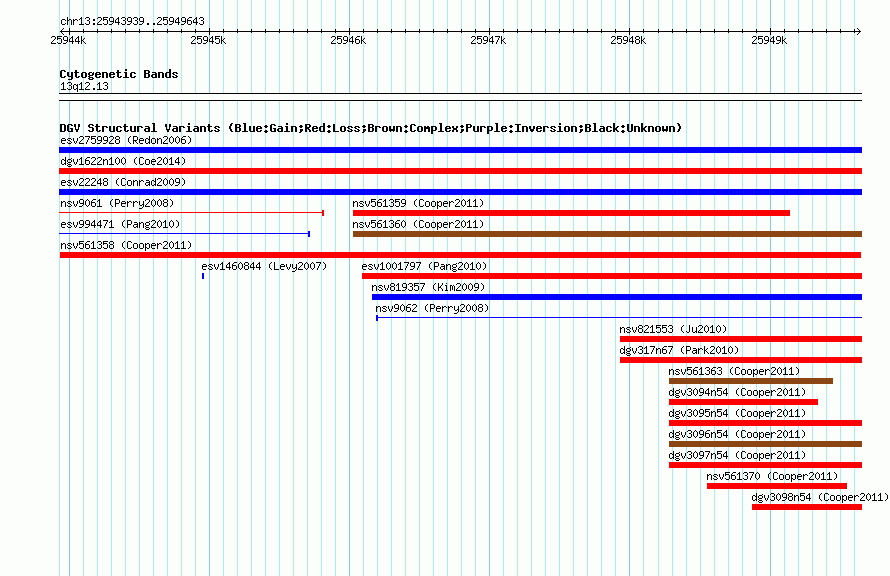Select the dgv3095n54 (Cooper2011) red bar
The width and height of the screenshot is (890, 576).
[765, 423]
